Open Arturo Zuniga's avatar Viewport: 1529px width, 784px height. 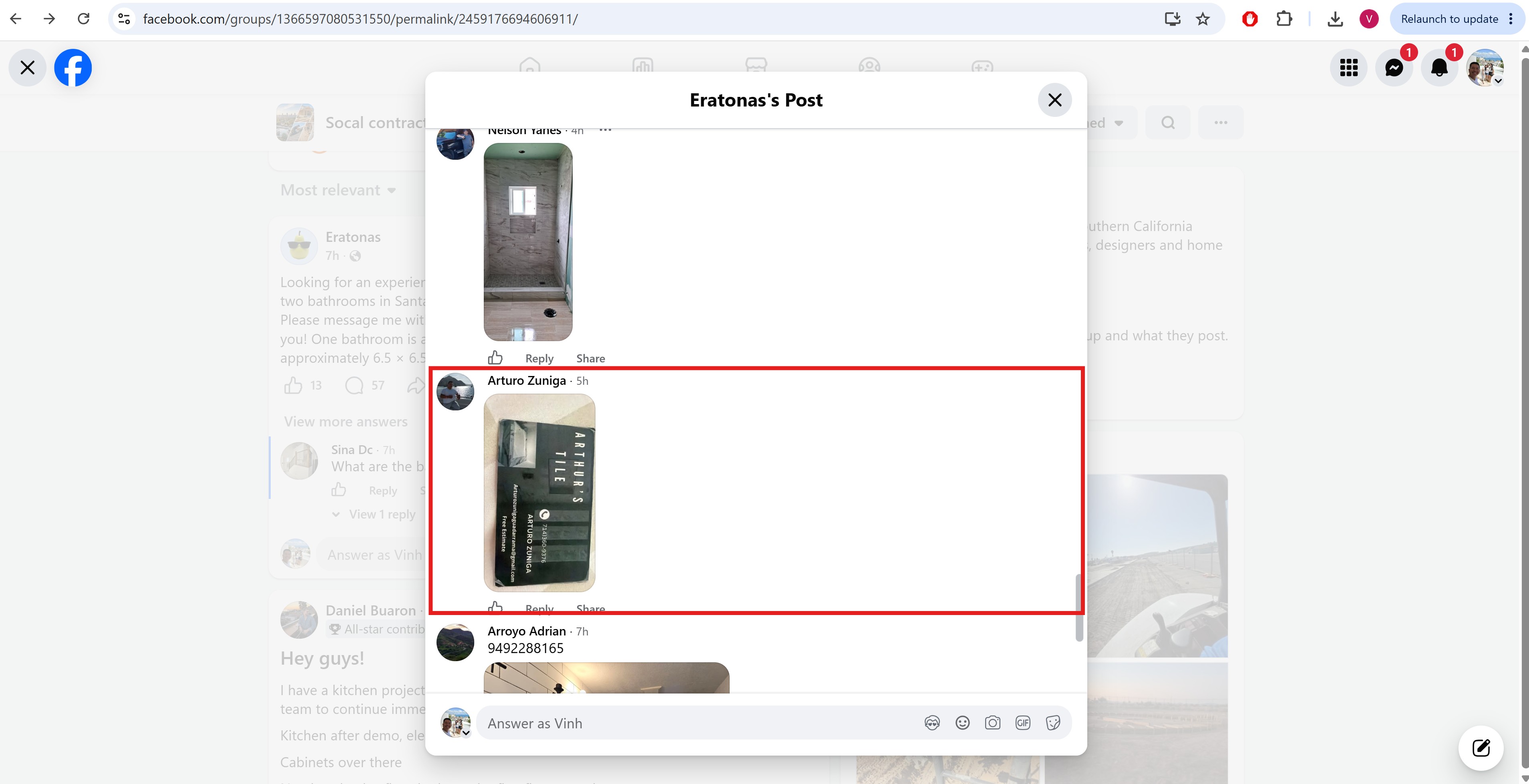click(455, 392)
